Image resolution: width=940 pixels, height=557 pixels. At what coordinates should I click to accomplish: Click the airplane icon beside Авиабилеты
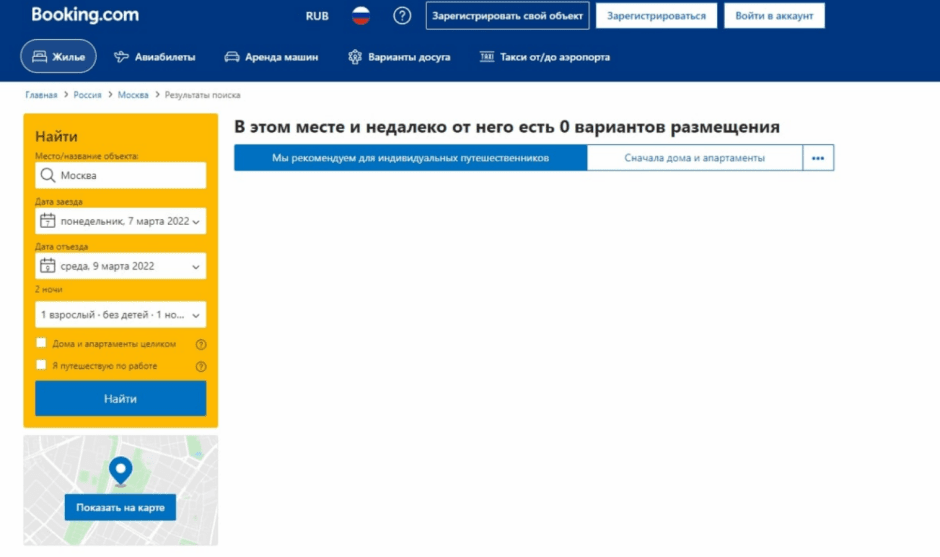coord(121,57)
